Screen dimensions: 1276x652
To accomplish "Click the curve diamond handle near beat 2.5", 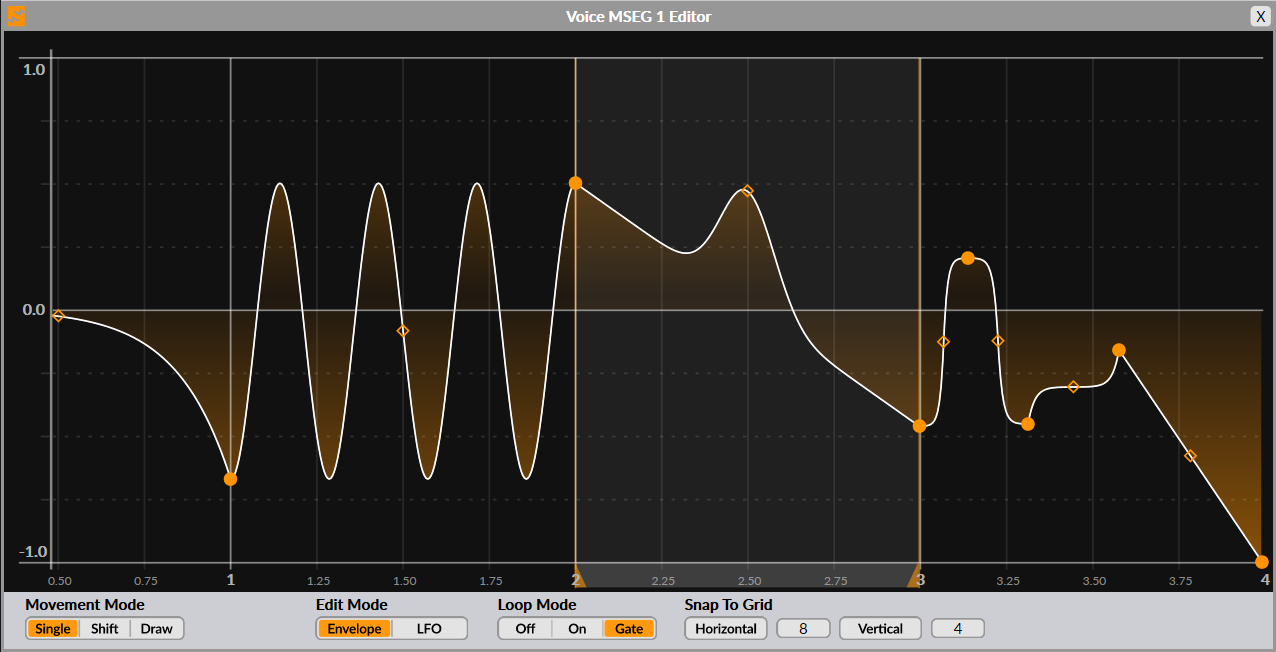I will (x=747, y=191).
